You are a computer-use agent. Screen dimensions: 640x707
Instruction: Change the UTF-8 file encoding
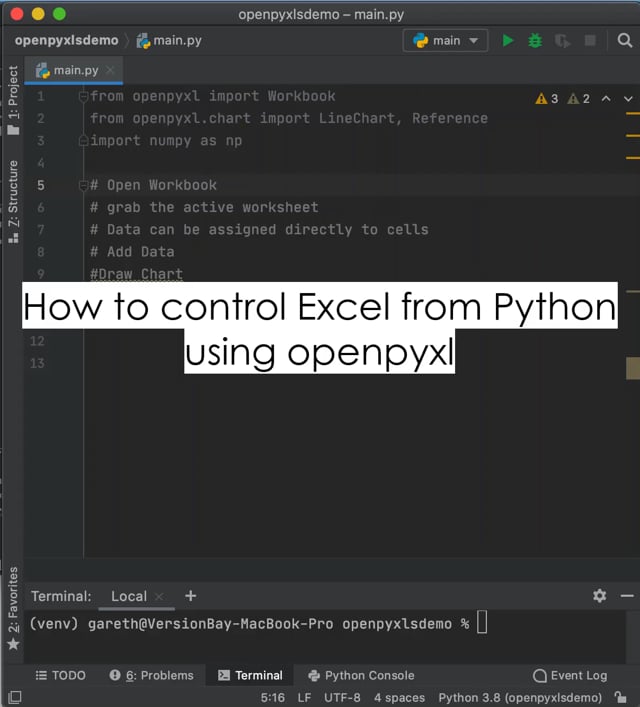pyautogui.click(x=342, y=698)
